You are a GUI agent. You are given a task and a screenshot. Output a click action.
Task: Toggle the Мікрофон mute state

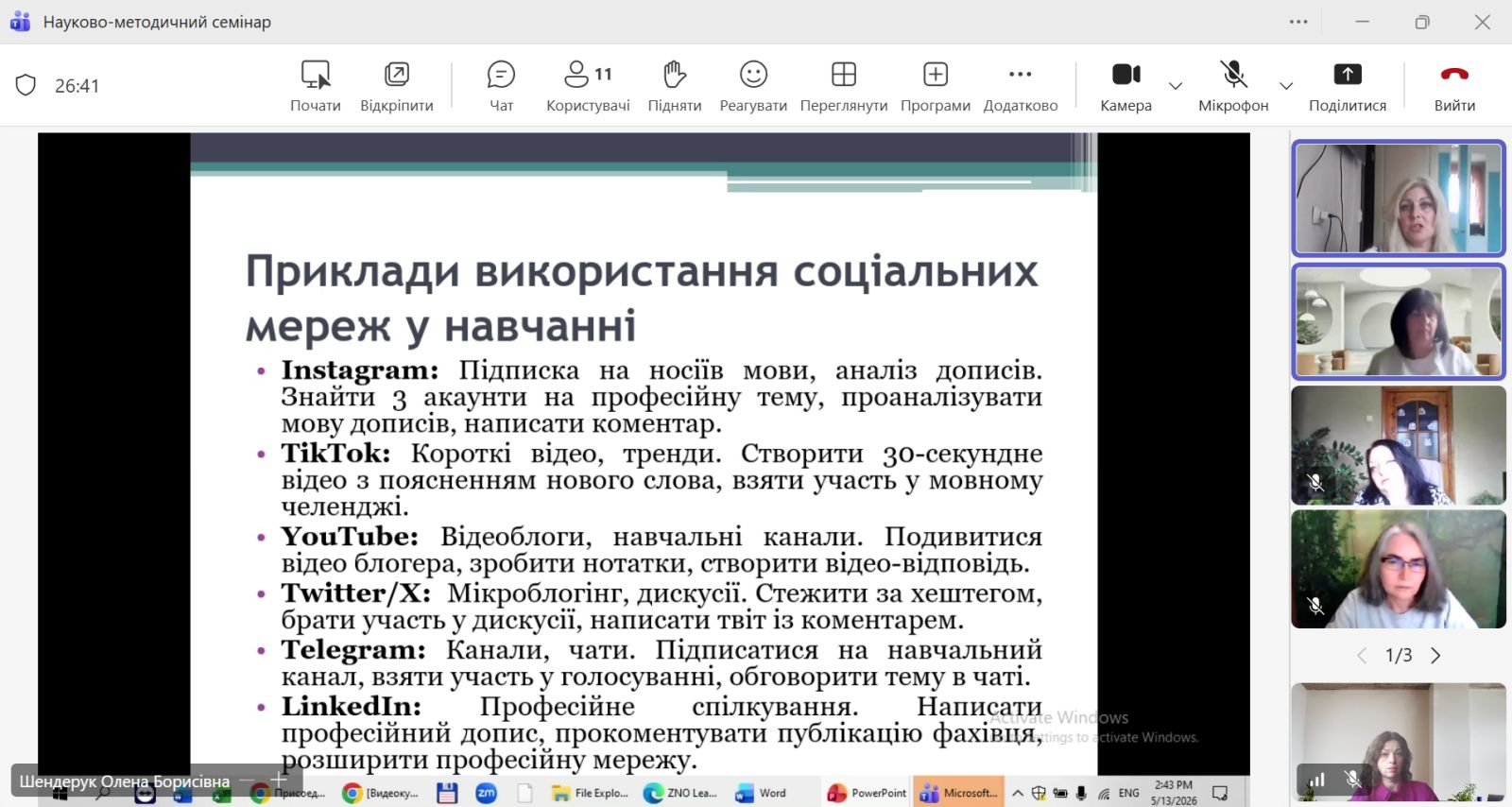(x=1233, y=86)
